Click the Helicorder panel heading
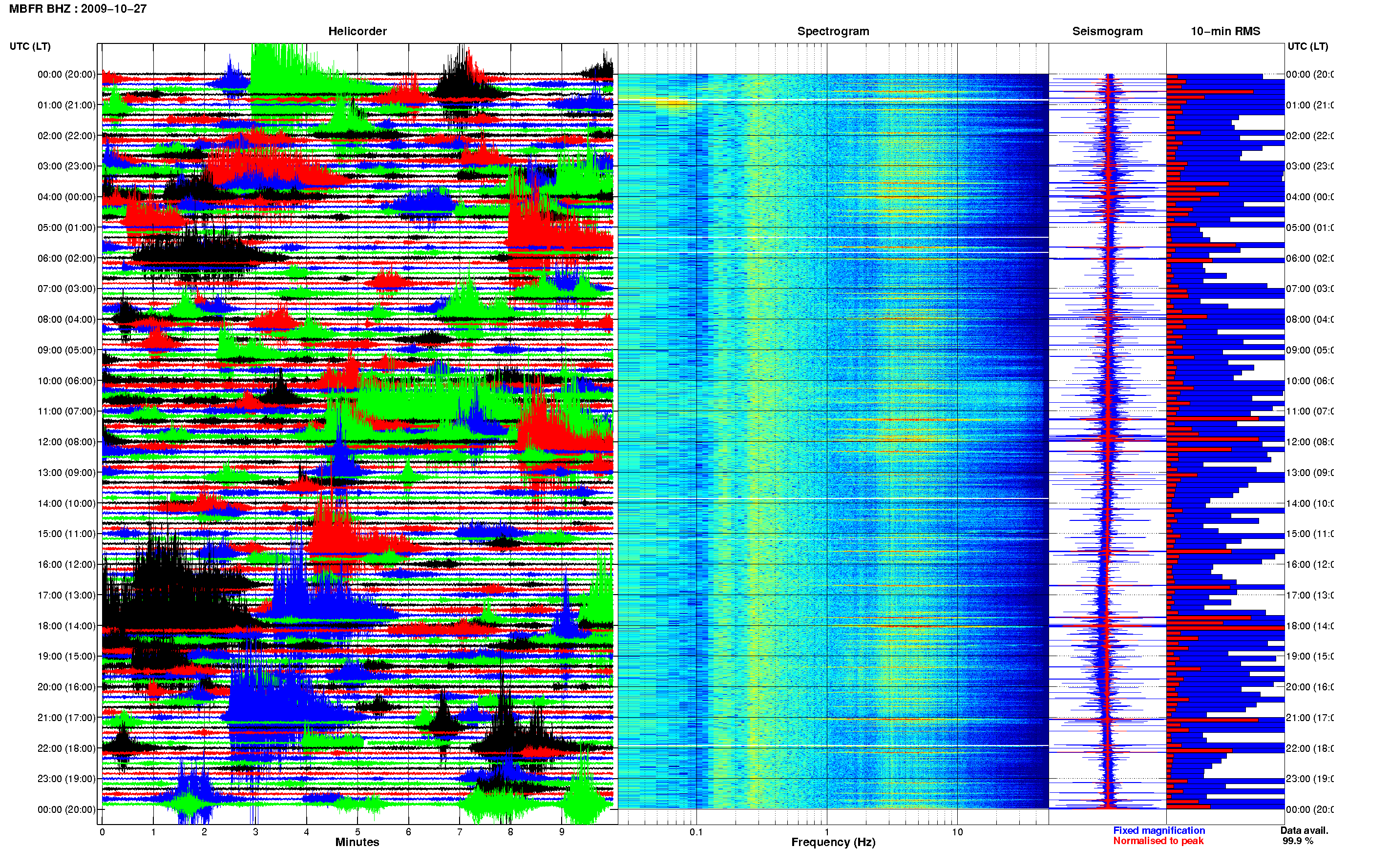The height and width of the screenshot is (868, 1389). click(x=357, y=31)
